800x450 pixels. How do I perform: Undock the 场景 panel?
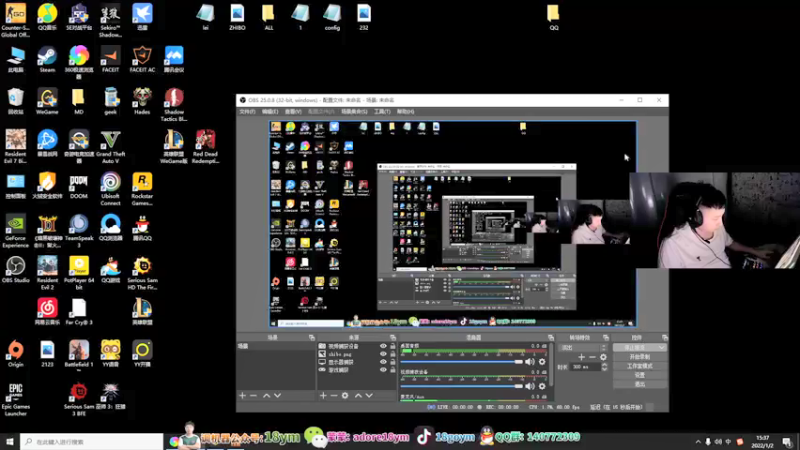[x=312, y=337]
